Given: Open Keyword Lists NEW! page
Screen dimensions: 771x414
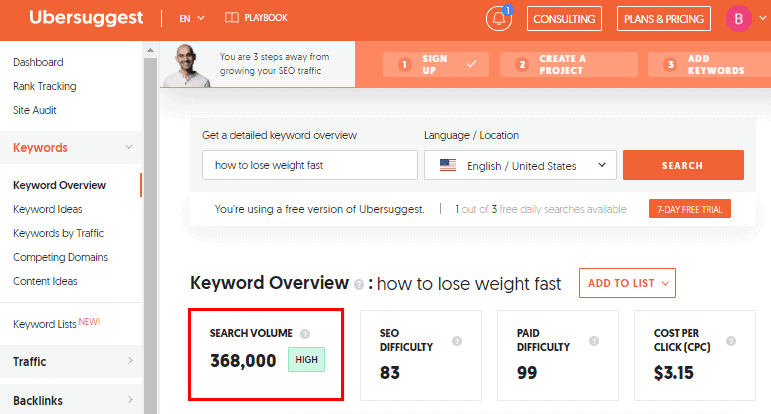Looking at the screenshot, I should pyautogui.click(x=57, y=324).
